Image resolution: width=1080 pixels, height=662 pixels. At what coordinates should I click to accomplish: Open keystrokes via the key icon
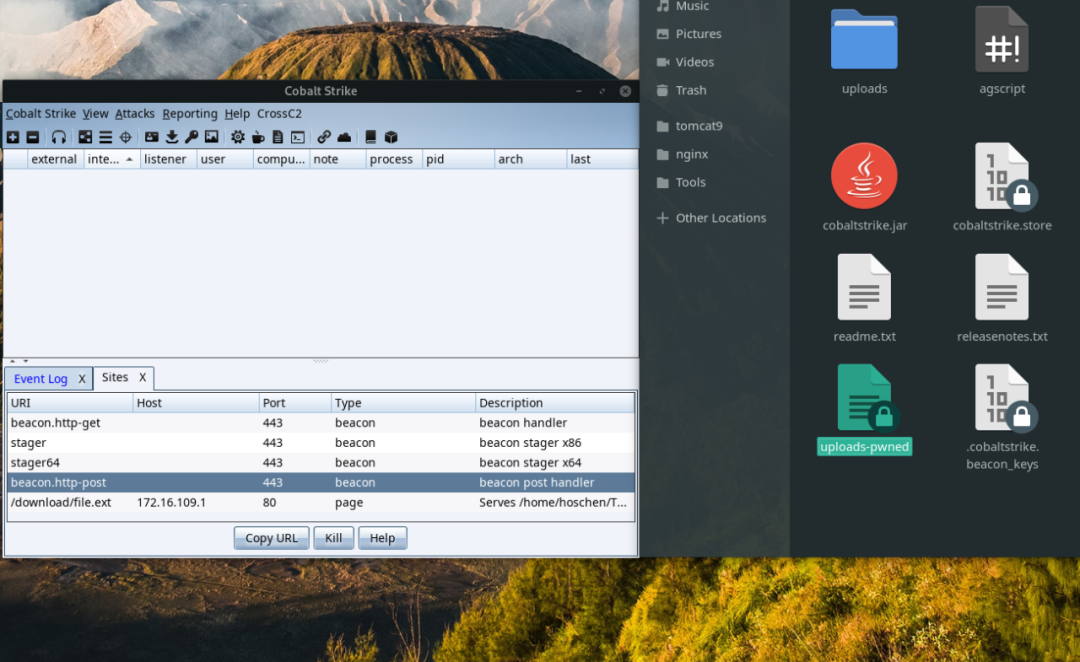click(191, 137)
